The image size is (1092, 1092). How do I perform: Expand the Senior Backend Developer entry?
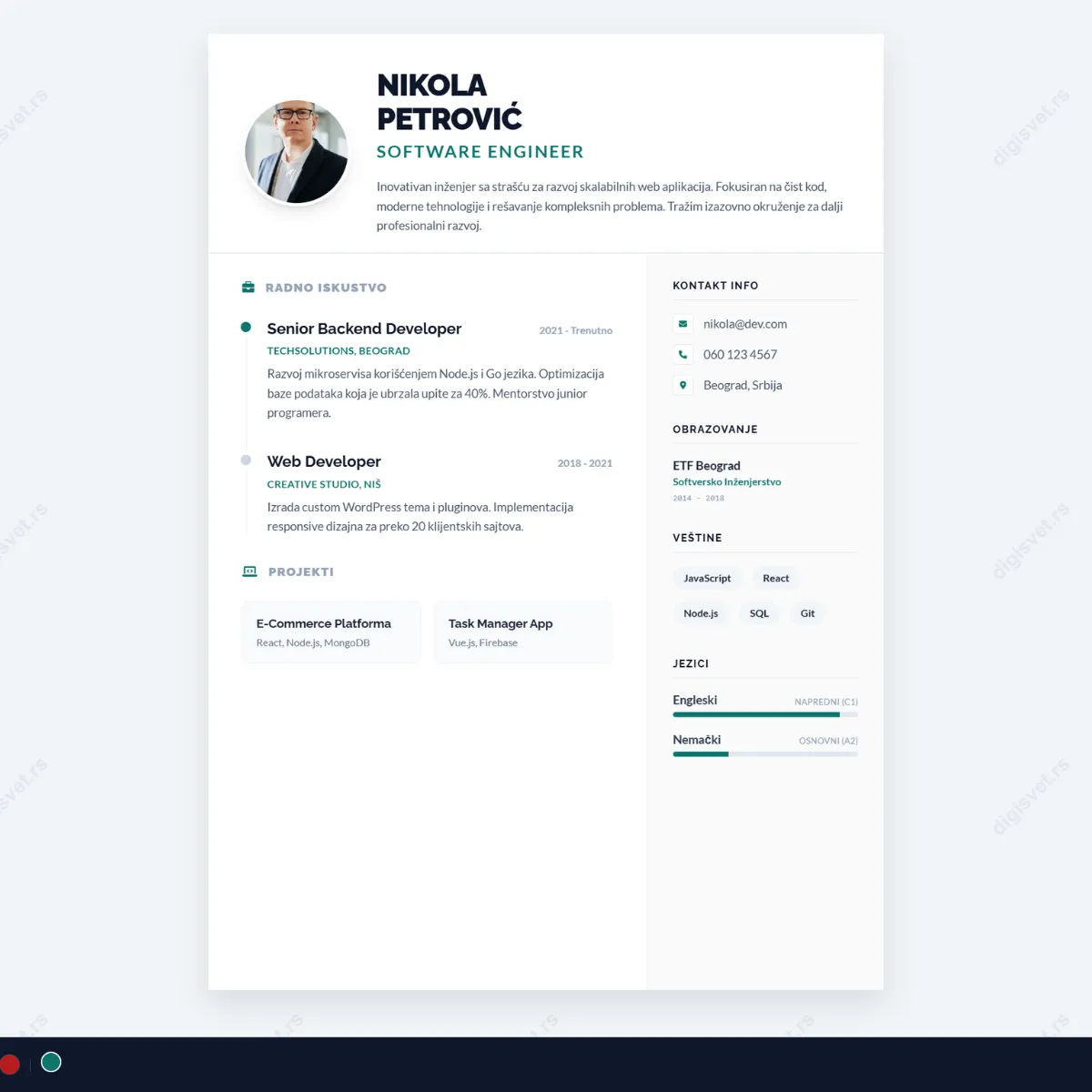(x=364, y=329)
